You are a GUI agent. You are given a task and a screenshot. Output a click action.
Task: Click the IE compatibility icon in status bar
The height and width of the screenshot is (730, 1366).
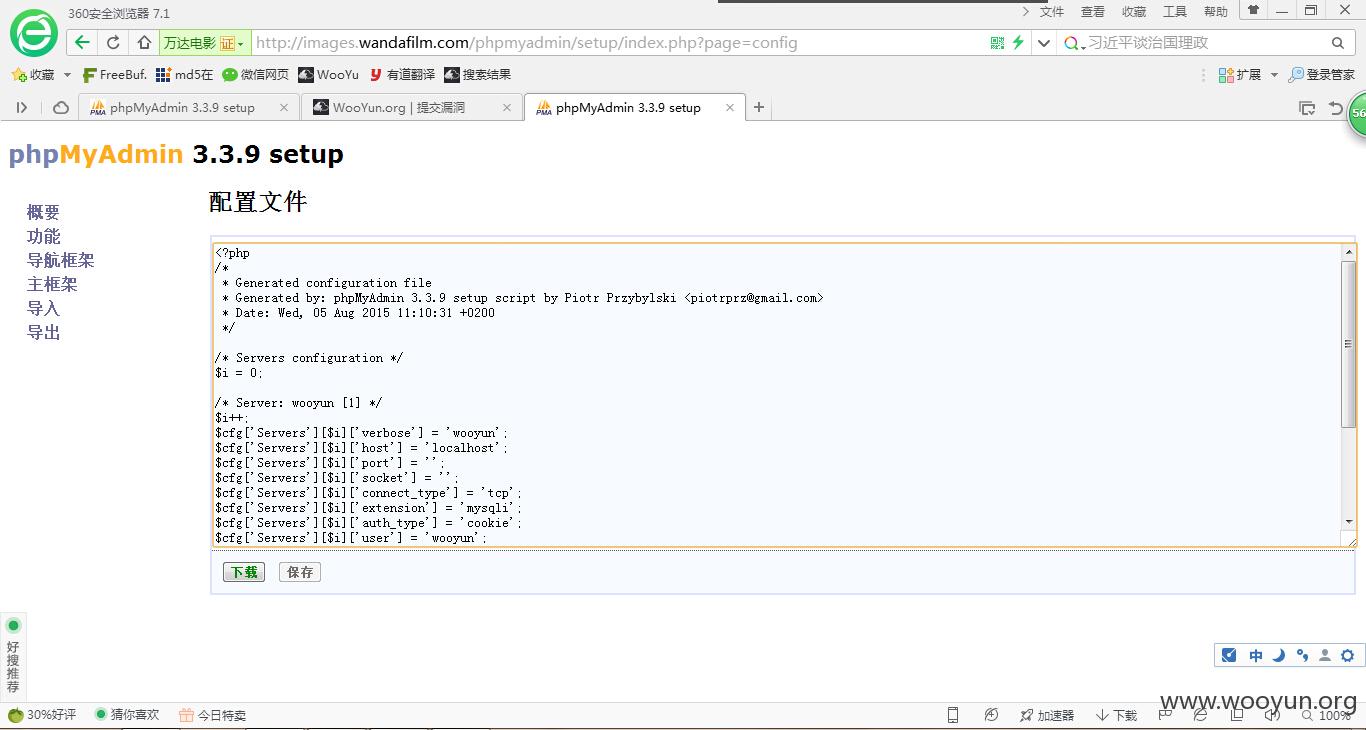point(1200,715)
